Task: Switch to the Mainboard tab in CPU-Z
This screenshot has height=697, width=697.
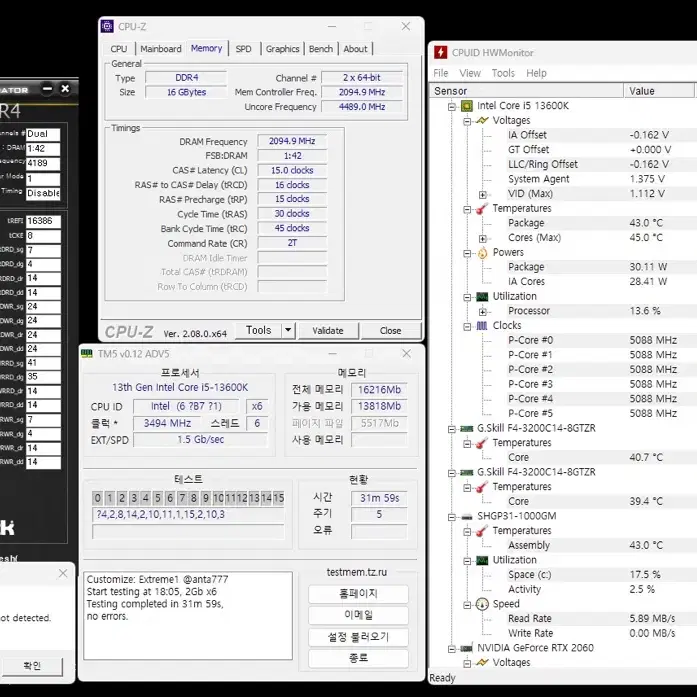Action: (x=161, y=49)
